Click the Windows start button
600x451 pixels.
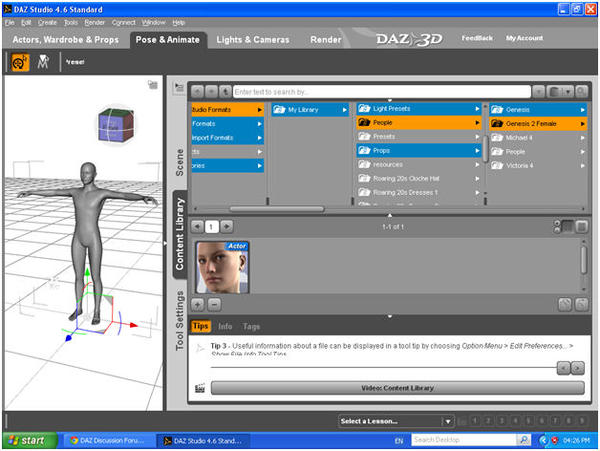pos(29,440)
